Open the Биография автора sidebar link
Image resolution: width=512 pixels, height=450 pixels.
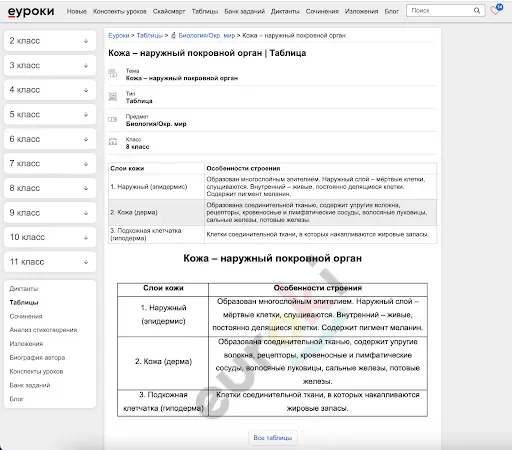[37, 358]
